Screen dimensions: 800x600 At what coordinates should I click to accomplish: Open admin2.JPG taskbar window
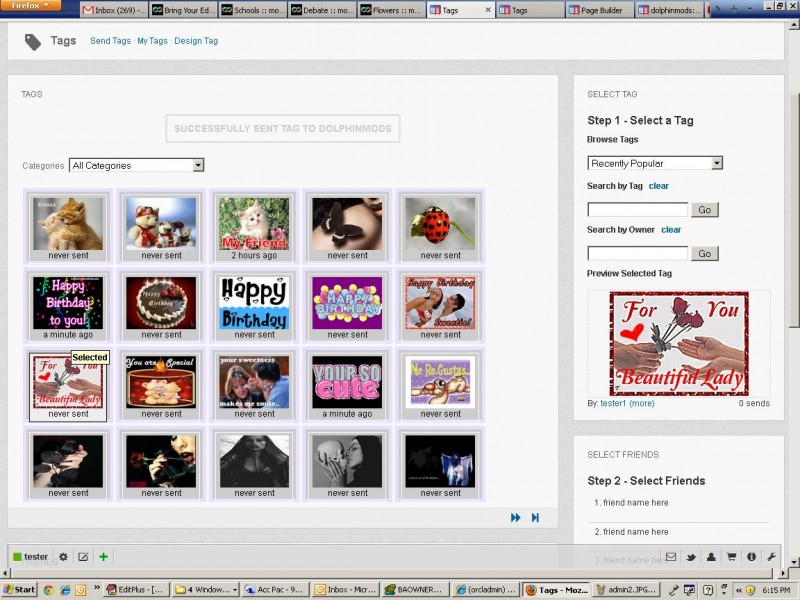tap(628, 590)
